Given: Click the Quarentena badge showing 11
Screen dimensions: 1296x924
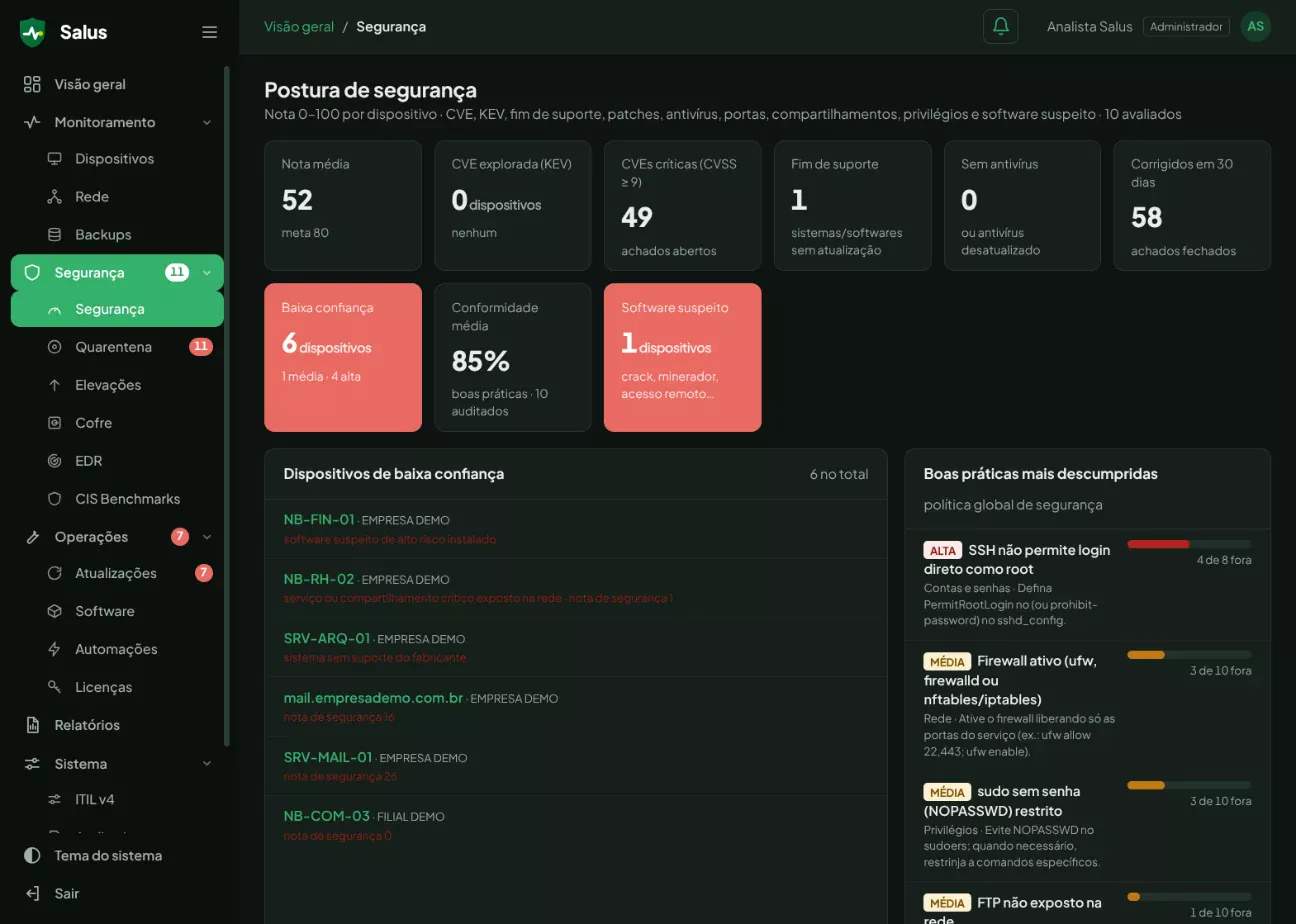Looking at the screenshot, I should pos(201,347).
